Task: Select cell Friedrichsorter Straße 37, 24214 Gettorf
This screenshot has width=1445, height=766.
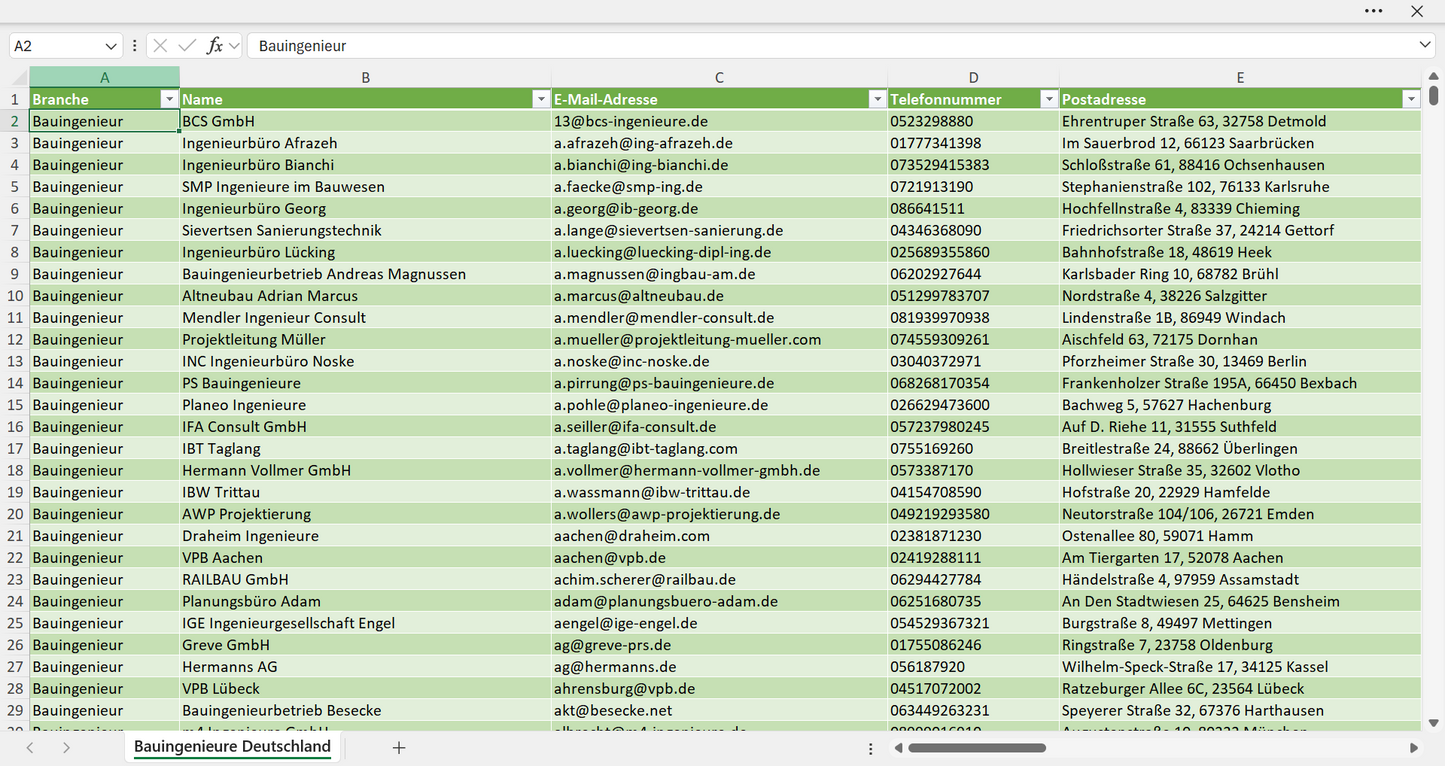Action: coord(1240,230)
